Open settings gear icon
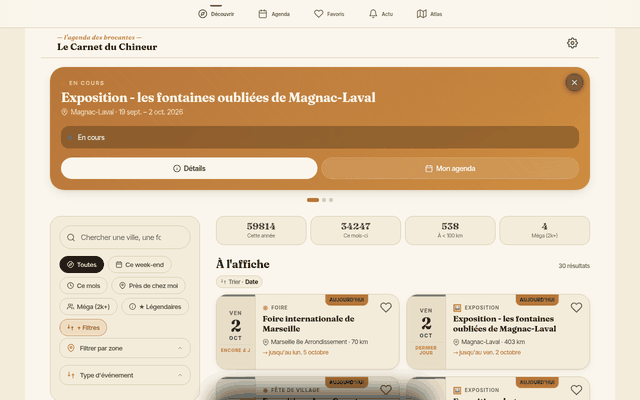Viewport: 640px width, 400px height. pyautogui.click(x=572, y=43)
